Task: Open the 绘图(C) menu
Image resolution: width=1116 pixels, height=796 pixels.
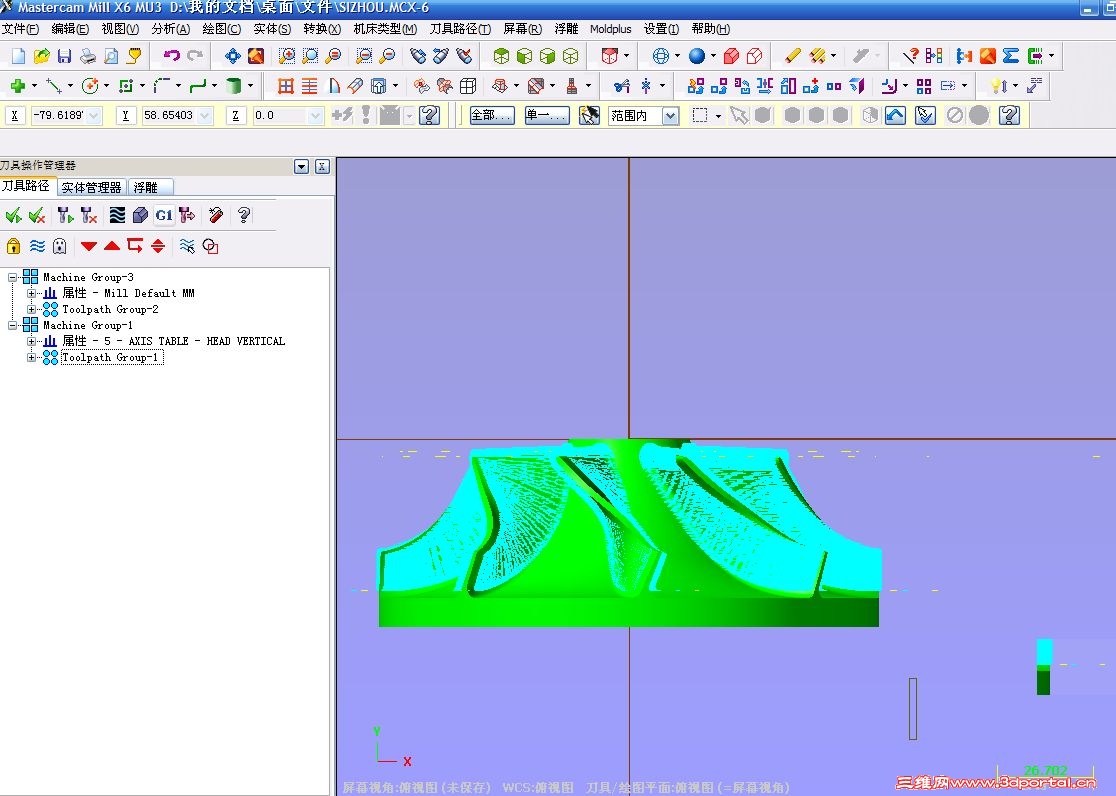Action: (221, 29)
